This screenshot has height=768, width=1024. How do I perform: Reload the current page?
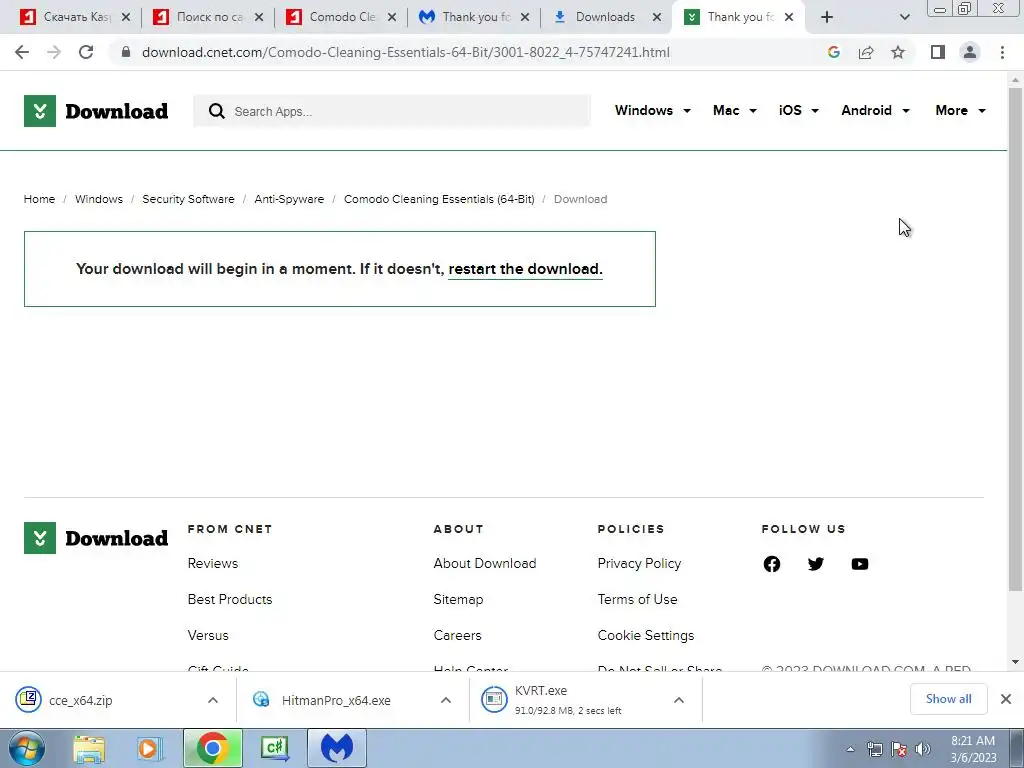coord(86,52)
